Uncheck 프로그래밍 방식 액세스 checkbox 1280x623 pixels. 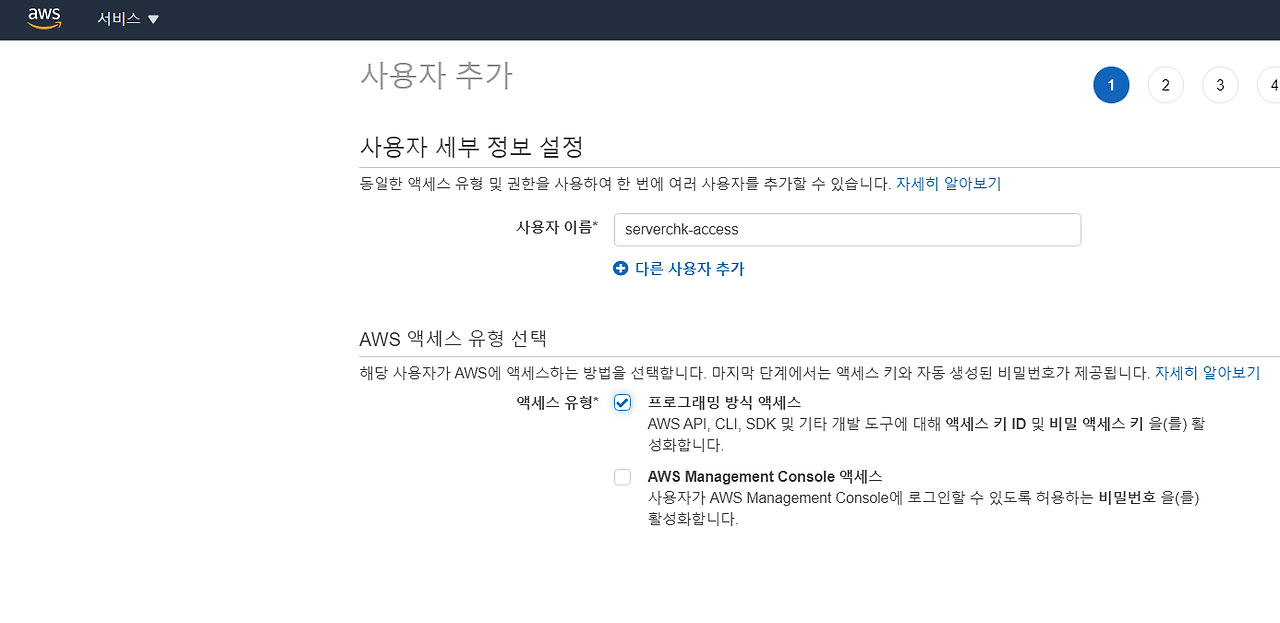pos(622,402)
